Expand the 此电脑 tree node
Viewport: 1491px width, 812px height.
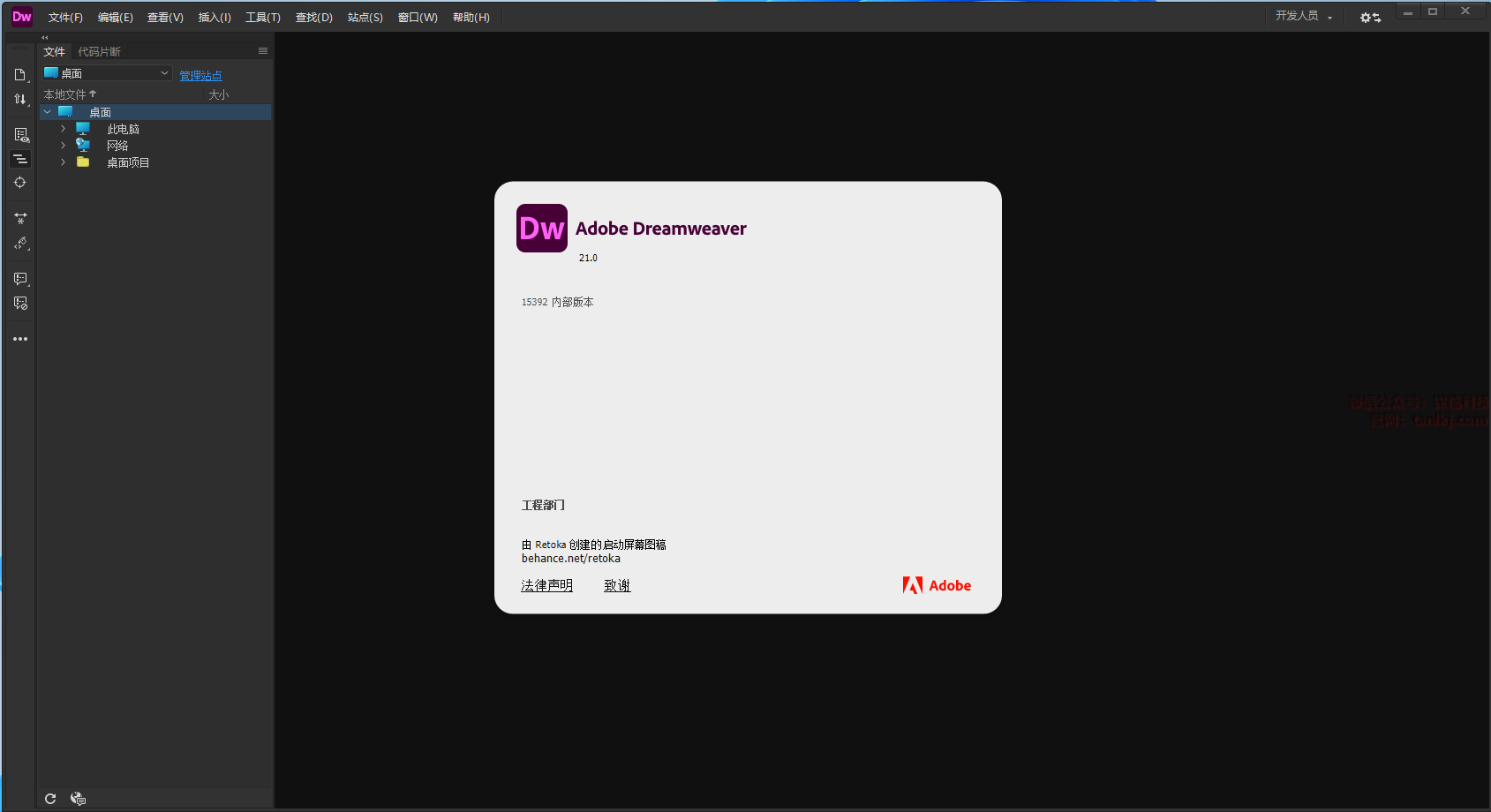[x=63, y=129]
